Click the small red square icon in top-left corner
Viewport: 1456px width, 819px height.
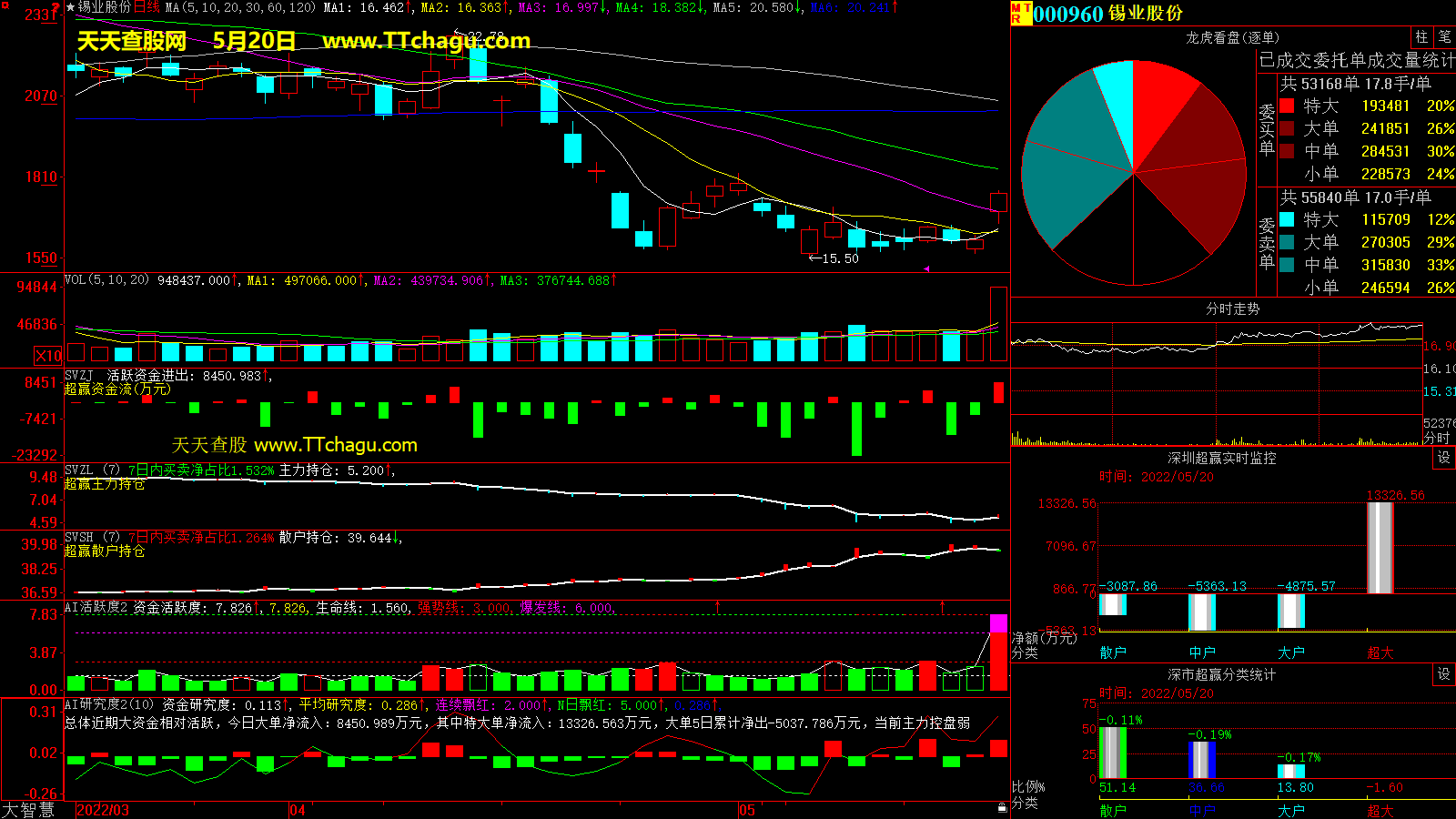5,5
